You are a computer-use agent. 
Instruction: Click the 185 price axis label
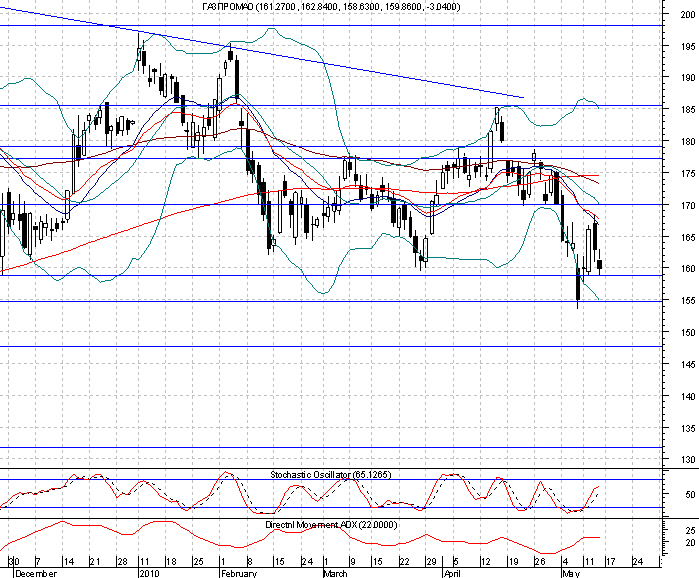coord(688,109)
